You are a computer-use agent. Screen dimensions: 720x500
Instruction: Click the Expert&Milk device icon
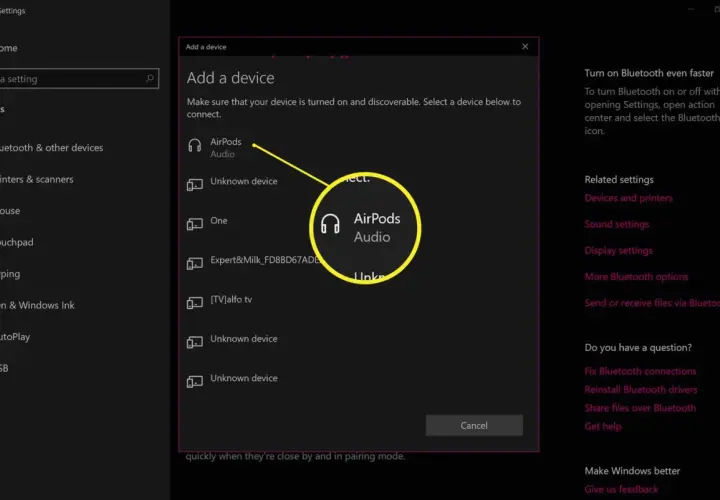click(x=195, y=264)
